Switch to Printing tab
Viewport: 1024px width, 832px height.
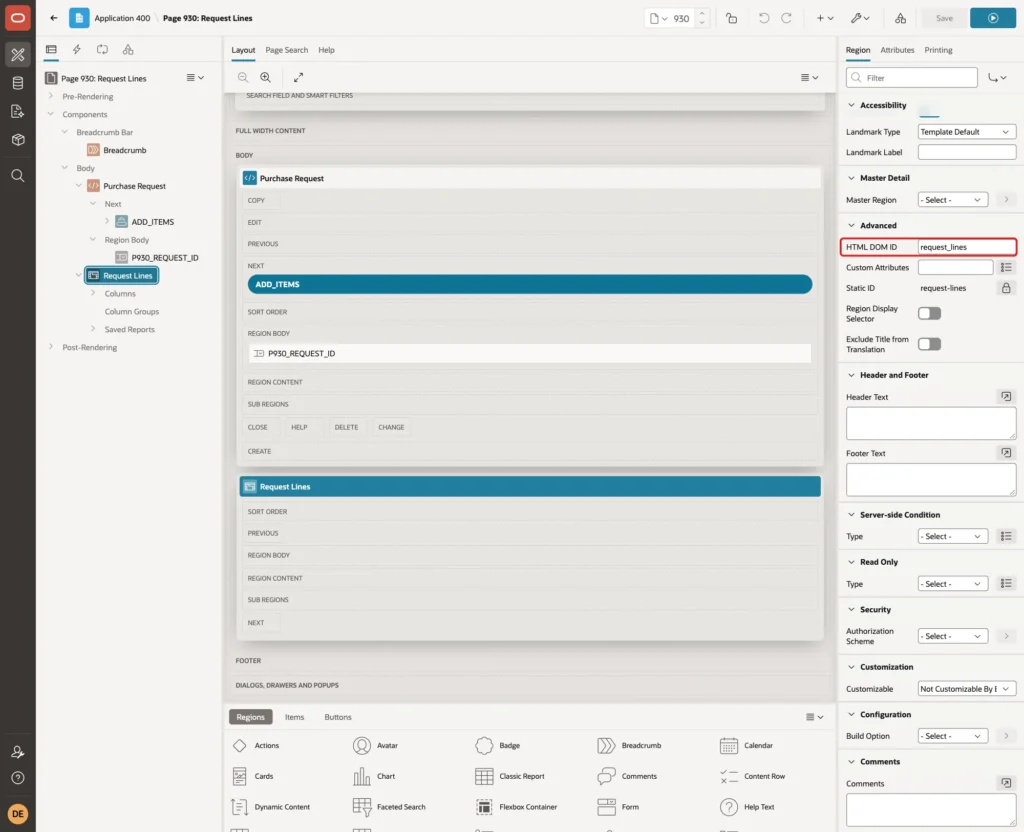click(x=938, y=50)
